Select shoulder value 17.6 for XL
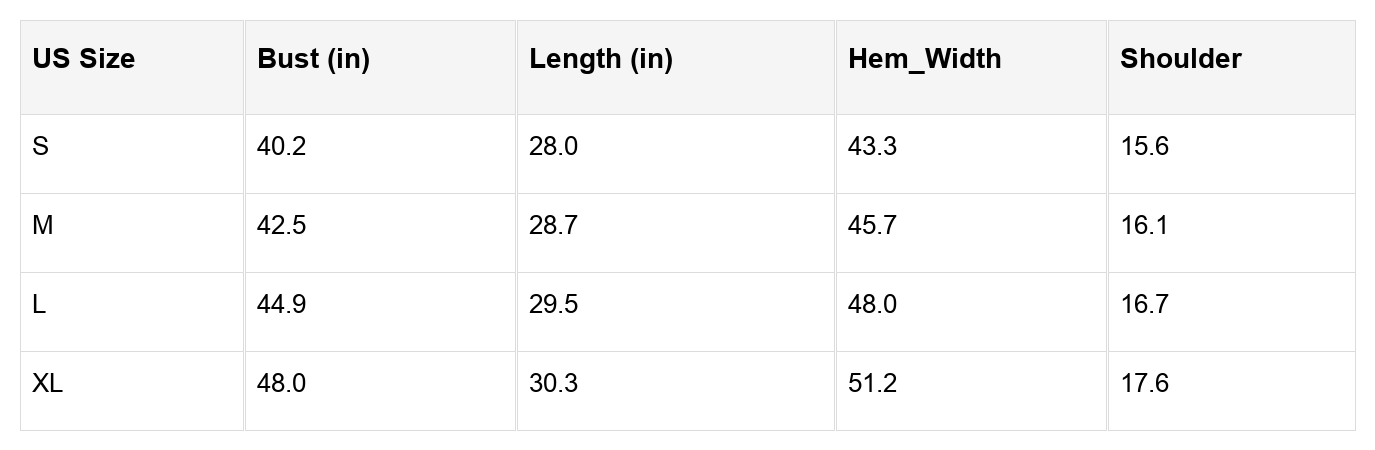The width and height of the screenshot is (1375, 450). pyautogui.click(x=1144, y=384)
